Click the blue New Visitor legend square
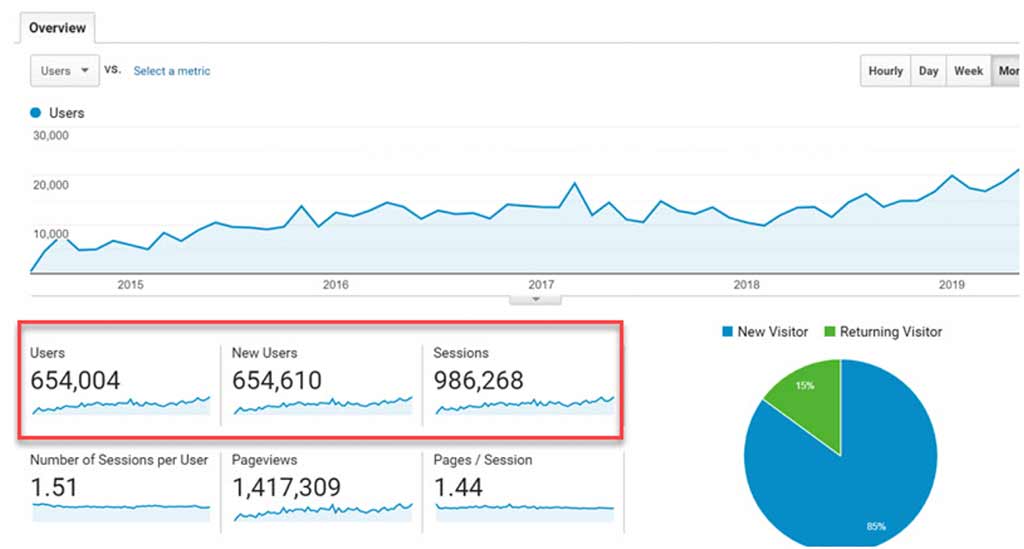Viewport: 1024px width, 549px height. click(728, 332)
